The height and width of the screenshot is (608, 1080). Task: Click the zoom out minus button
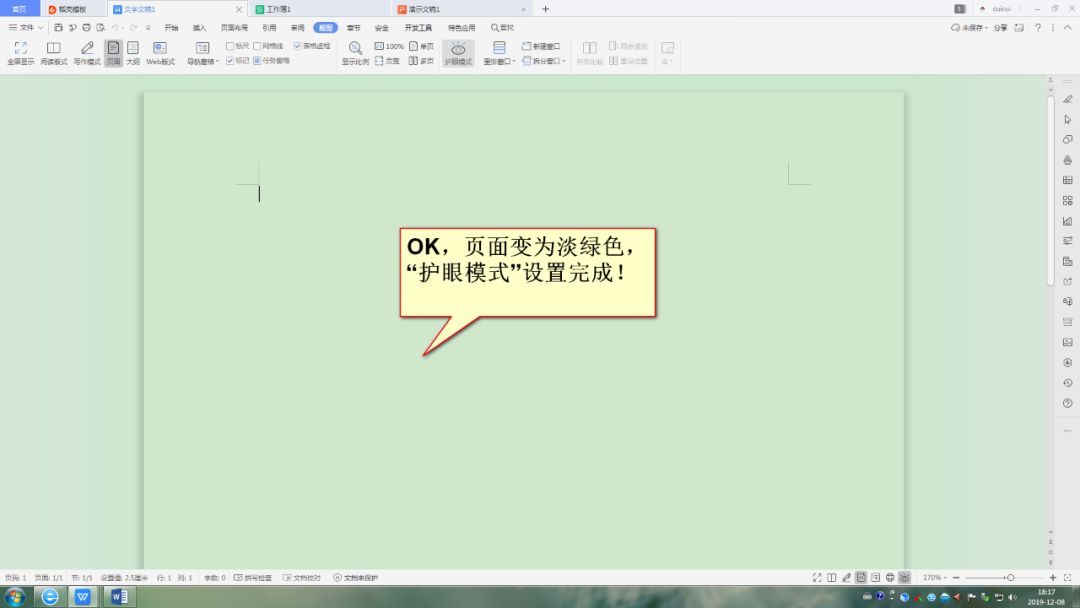pyautogui.click(x=956, y=578)
